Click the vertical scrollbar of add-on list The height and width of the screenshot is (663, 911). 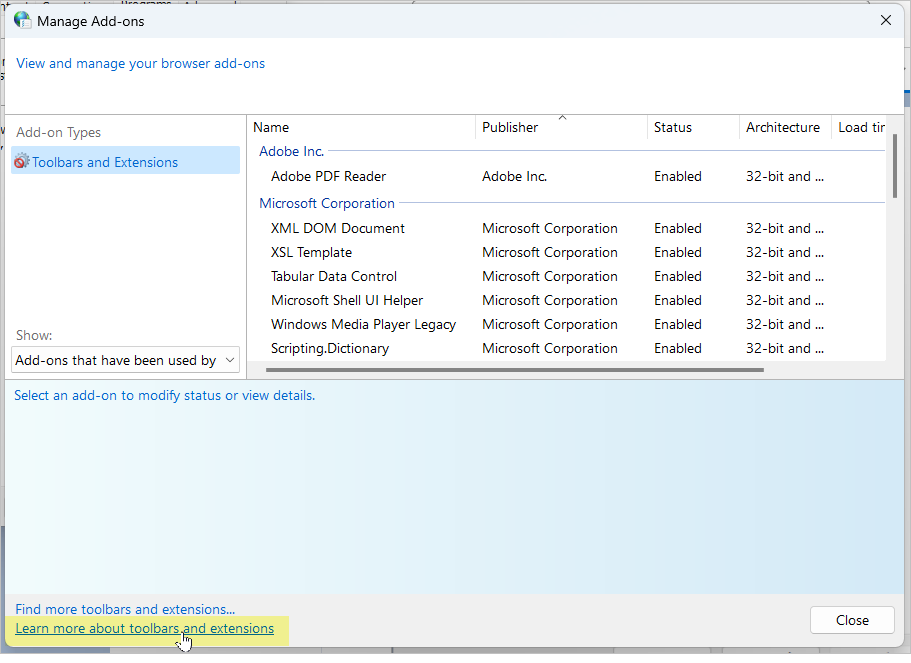pyautogui.click(x=894, y=167)
